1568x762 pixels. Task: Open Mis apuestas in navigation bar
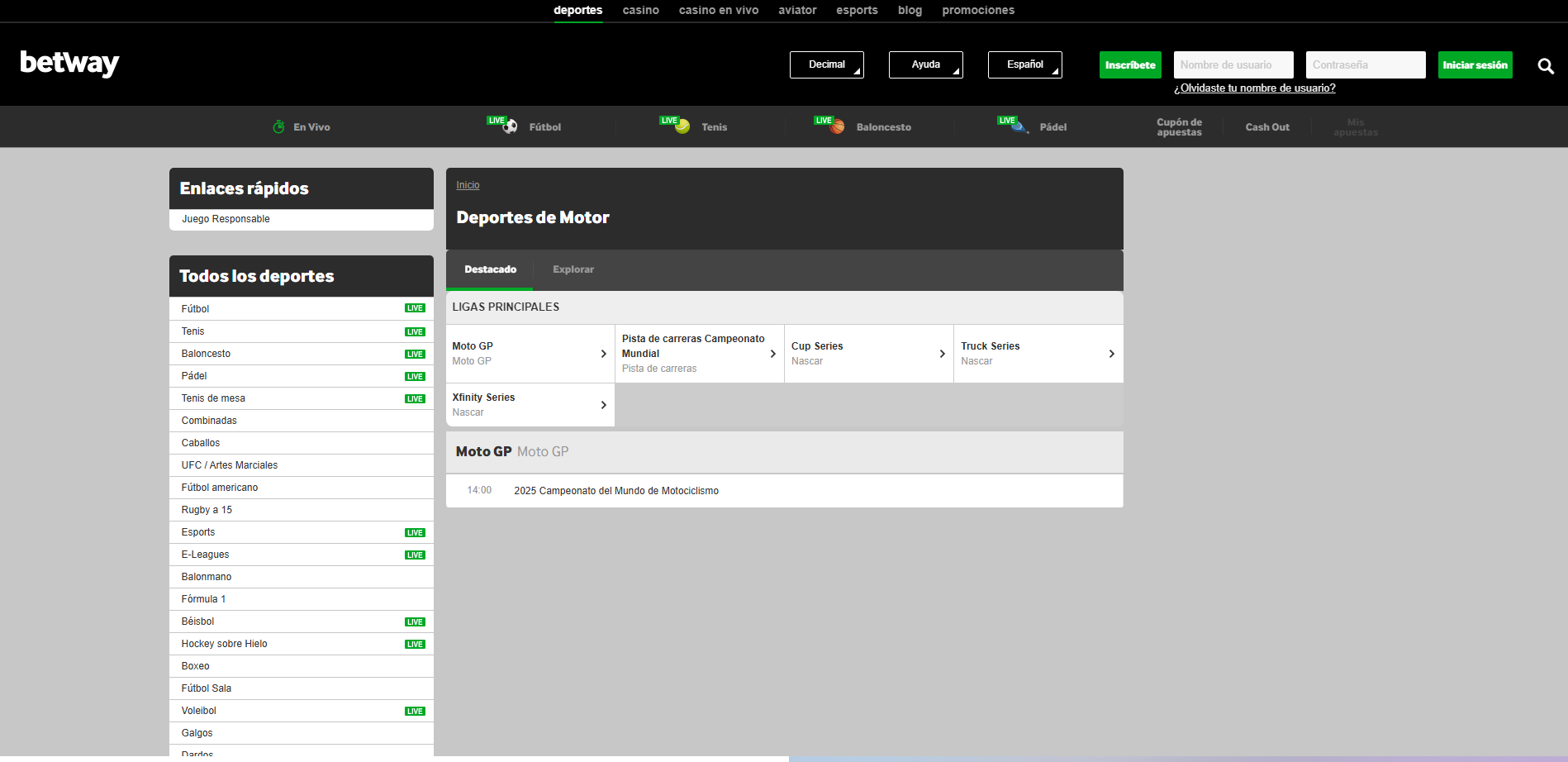tap(1356, 127)
